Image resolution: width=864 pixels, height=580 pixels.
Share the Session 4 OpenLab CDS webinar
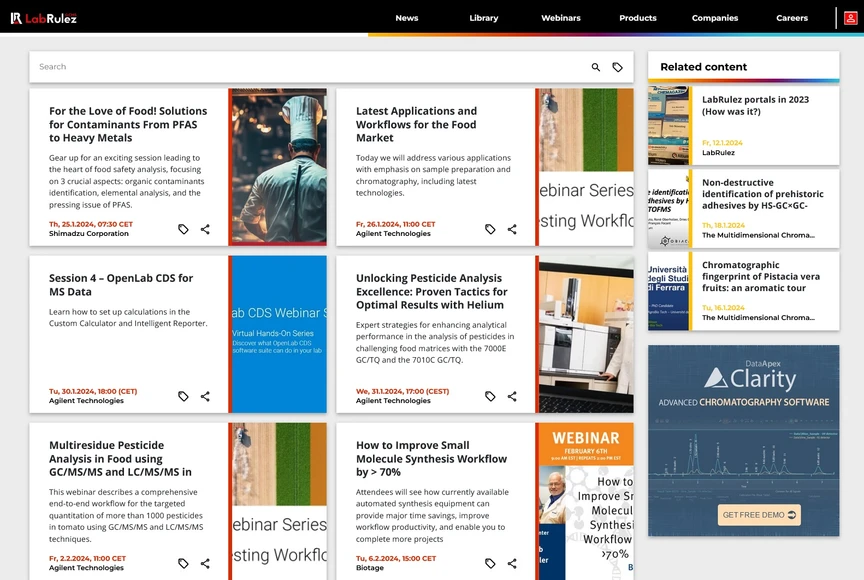[205, 396]
